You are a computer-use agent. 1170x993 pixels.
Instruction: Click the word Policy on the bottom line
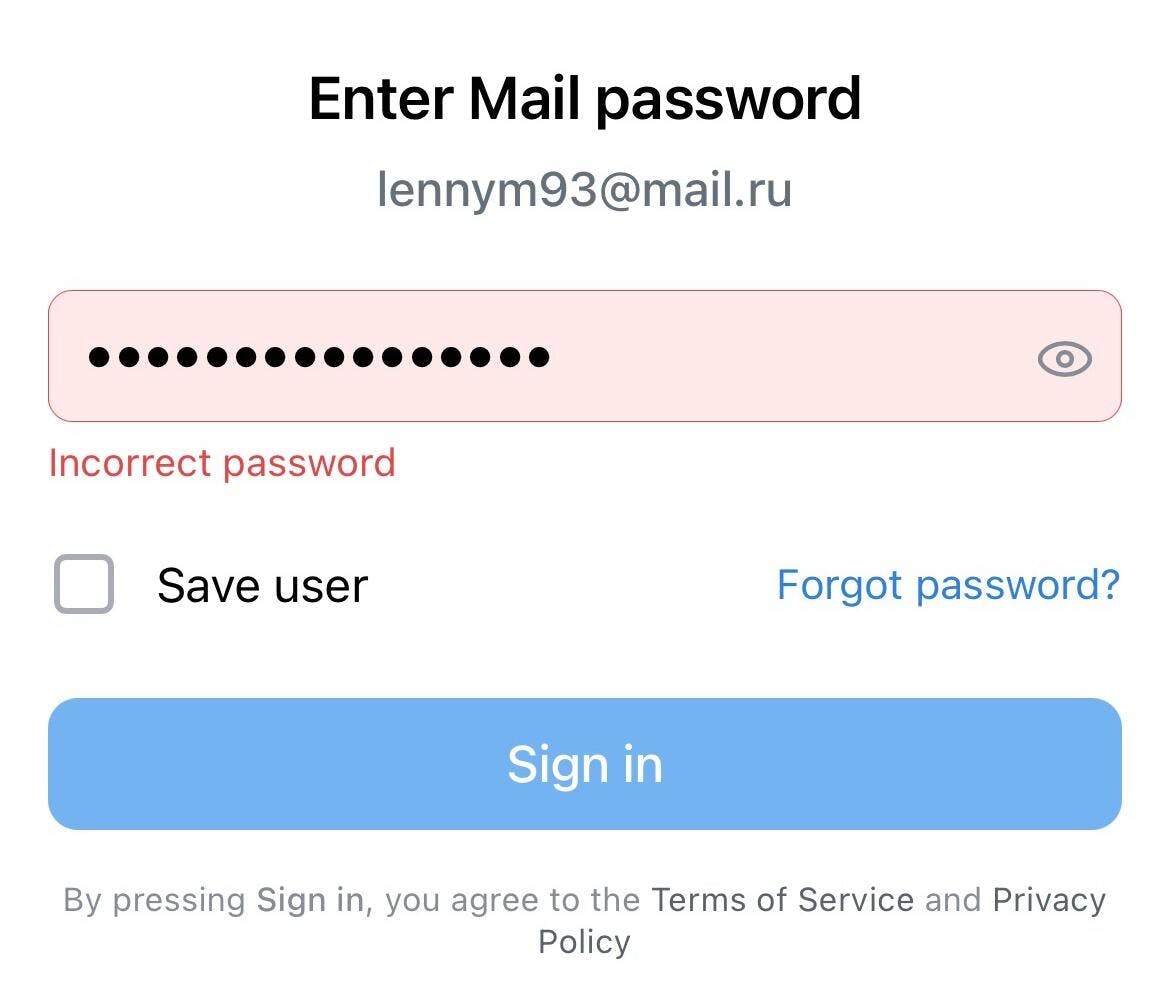584,942
